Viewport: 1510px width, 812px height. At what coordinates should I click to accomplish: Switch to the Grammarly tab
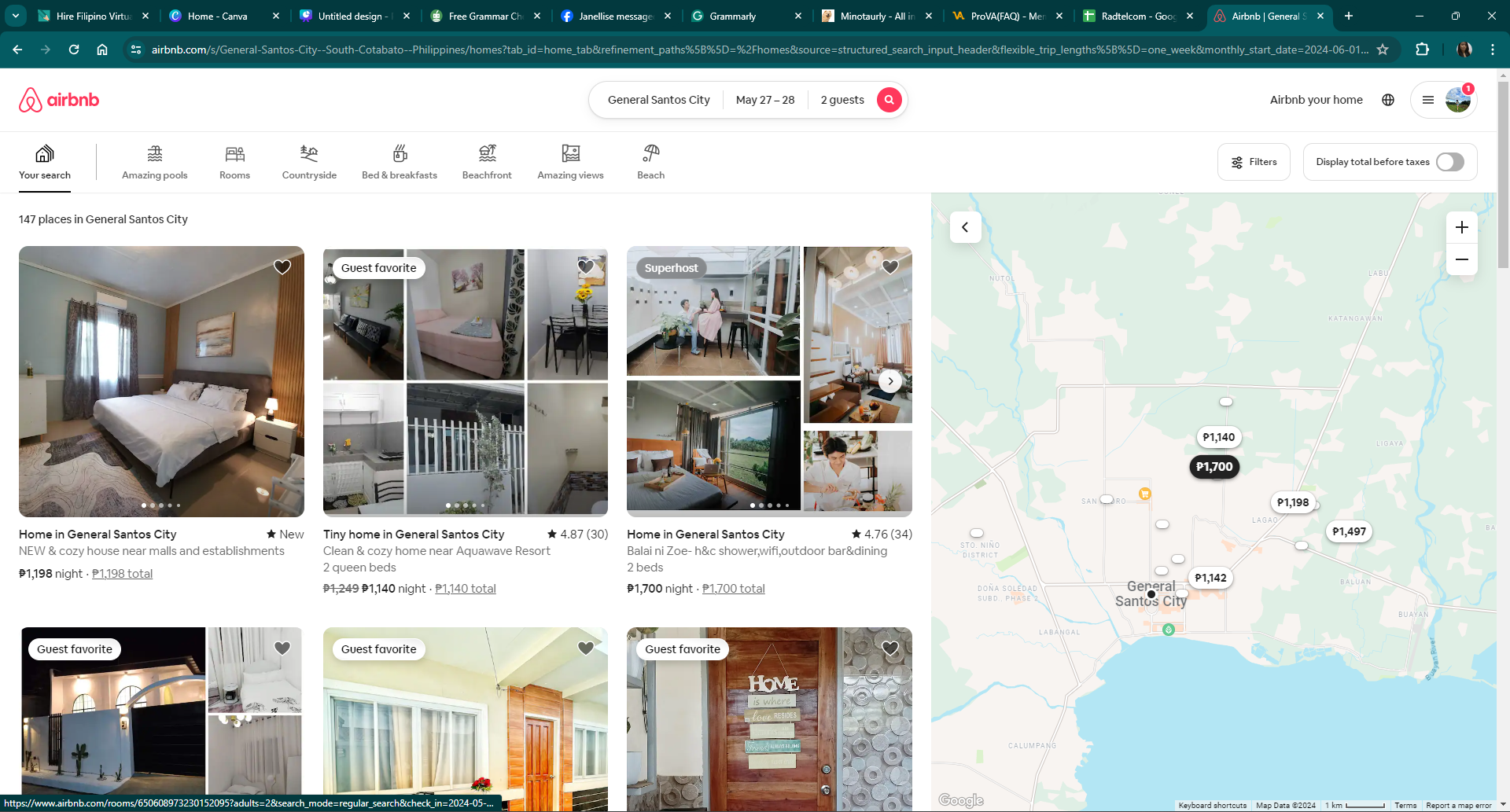point(746,16)
